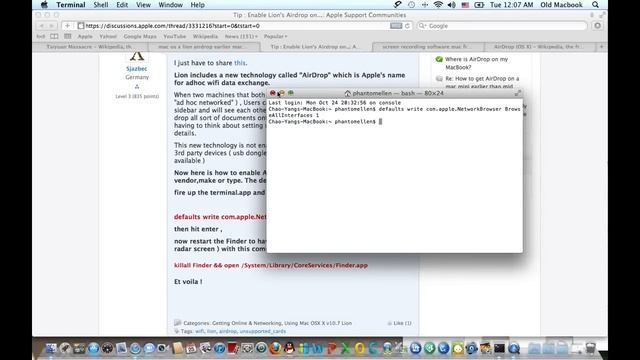The height and width of the screenshot is (360, 640).
Task: Open Trash in the Dock
Action: (x=591, y=348)
